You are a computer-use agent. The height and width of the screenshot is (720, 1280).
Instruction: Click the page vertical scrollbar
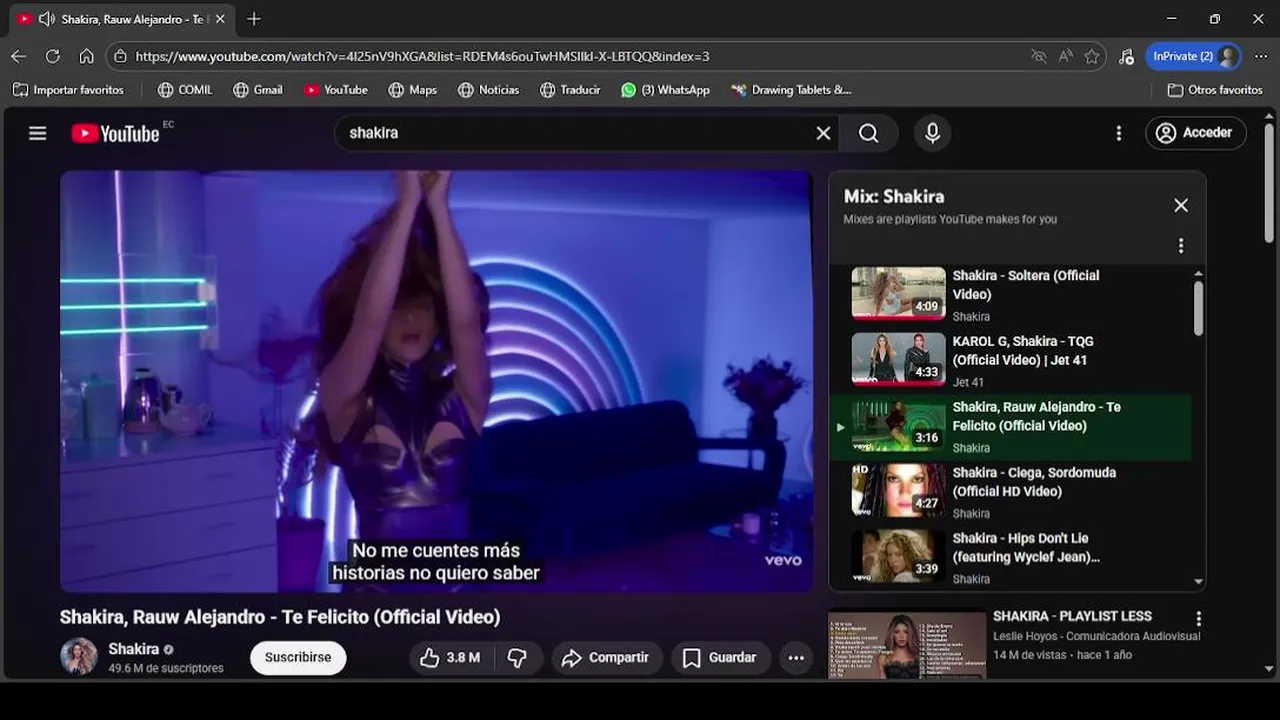coord(1270,184)
